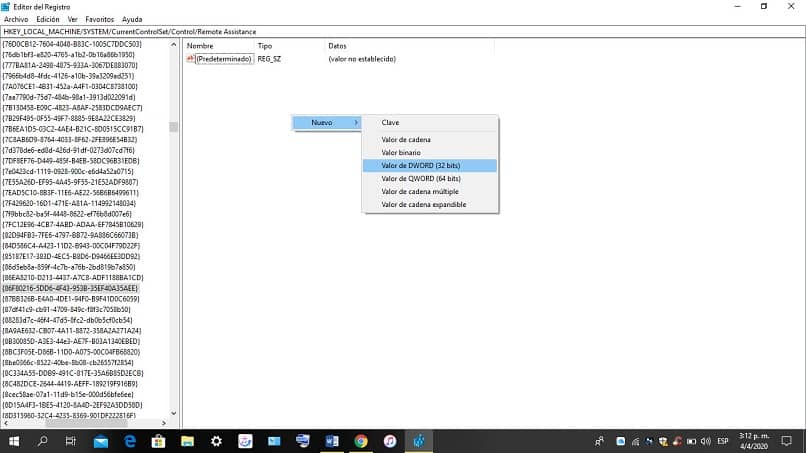
Task: Select the tree key starting {7E55A26D
Action: click(70, 182)
